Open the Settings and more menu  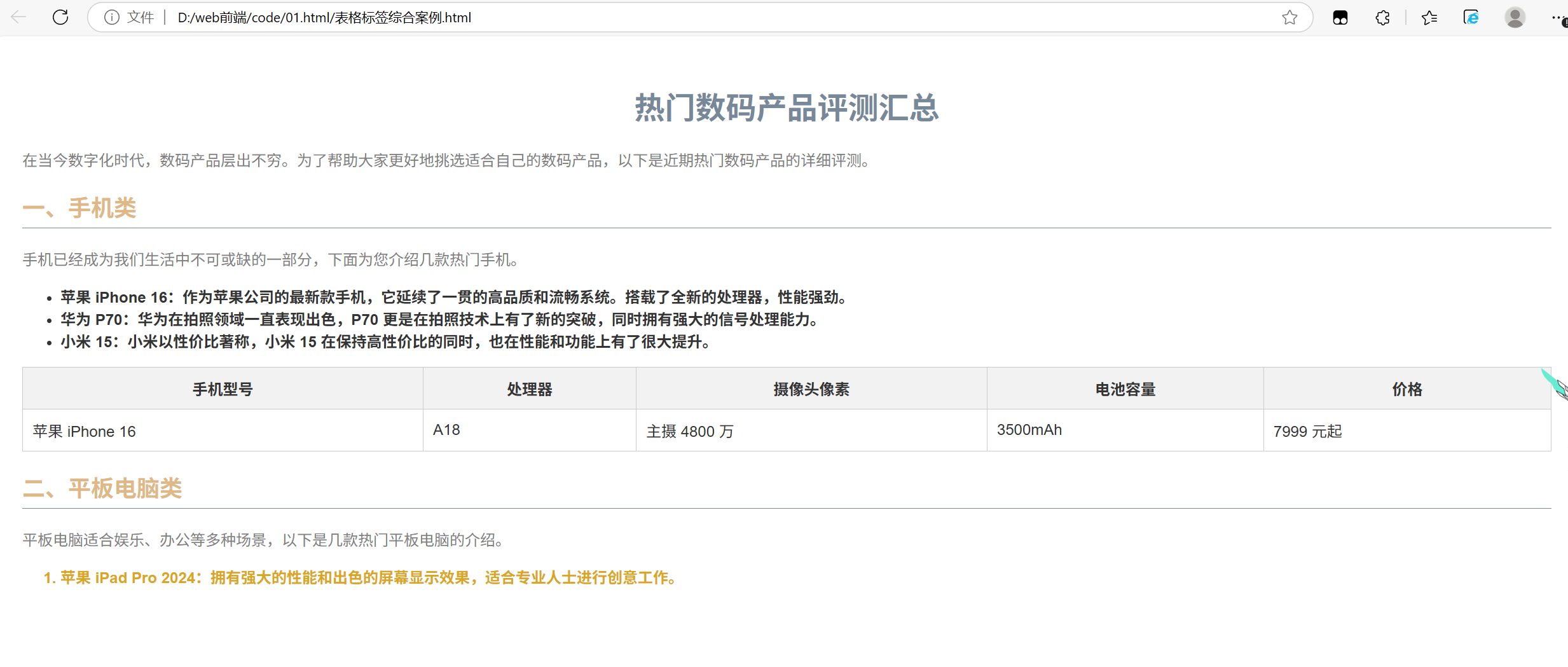click(x=1558, y=18)
